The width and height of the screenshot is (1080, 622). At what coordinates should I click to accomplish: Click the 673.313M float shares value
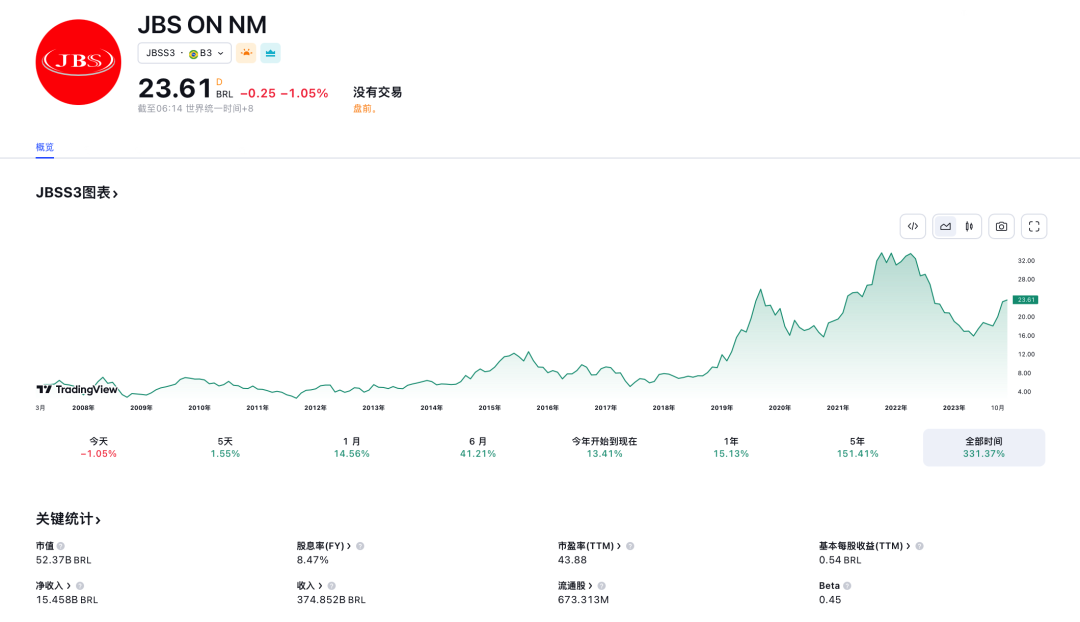(x=583, y=600)
